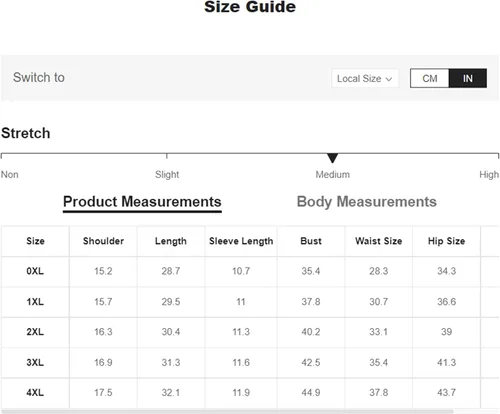
Task: Click the Sleeve Length column header
Action: tap(241, 241)
